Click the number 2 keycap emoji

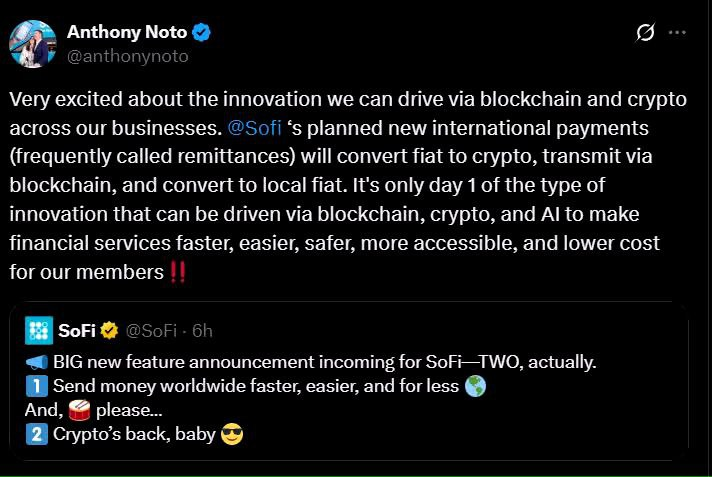point(36,434)
